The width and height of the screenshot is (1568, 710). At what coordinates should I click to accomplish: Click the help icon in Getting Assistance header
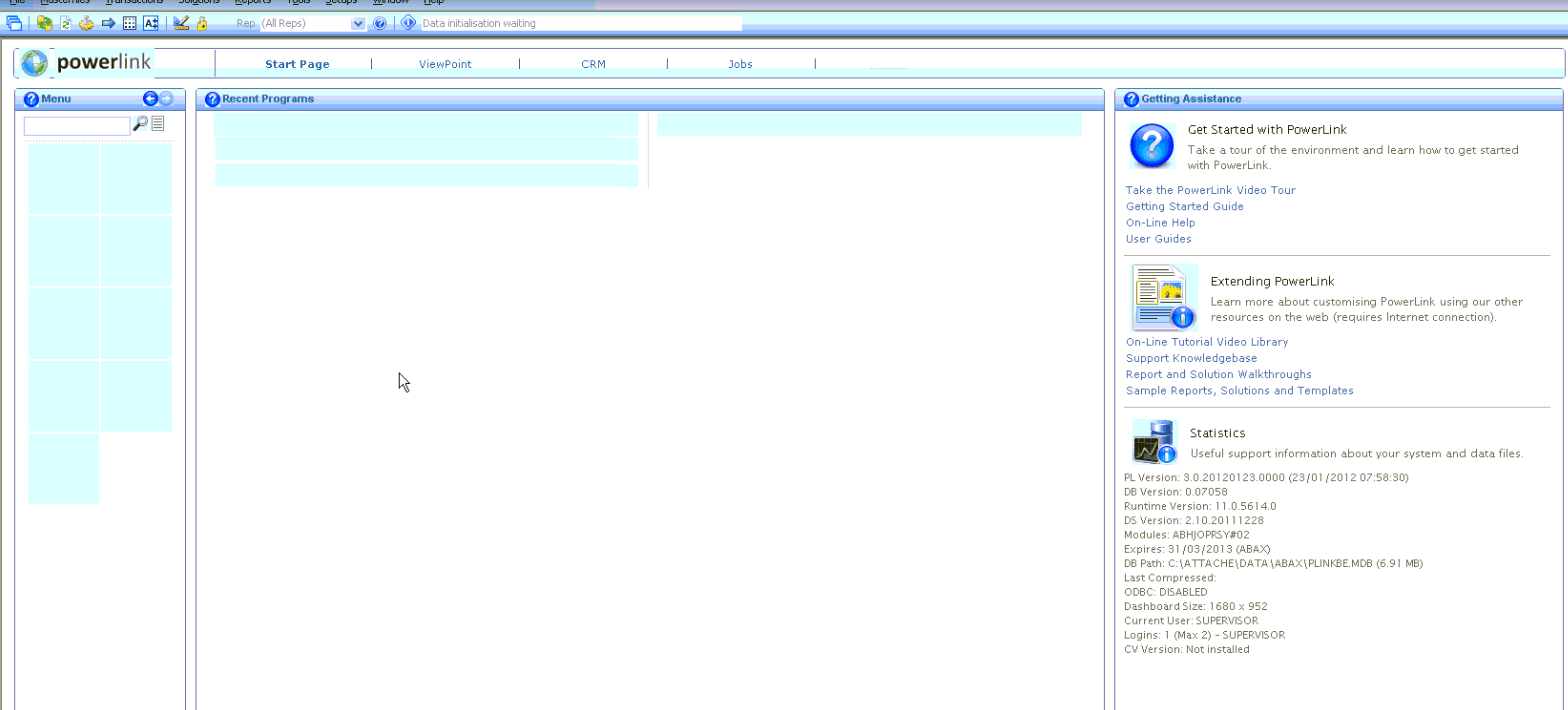click(x=1132, y=99)
